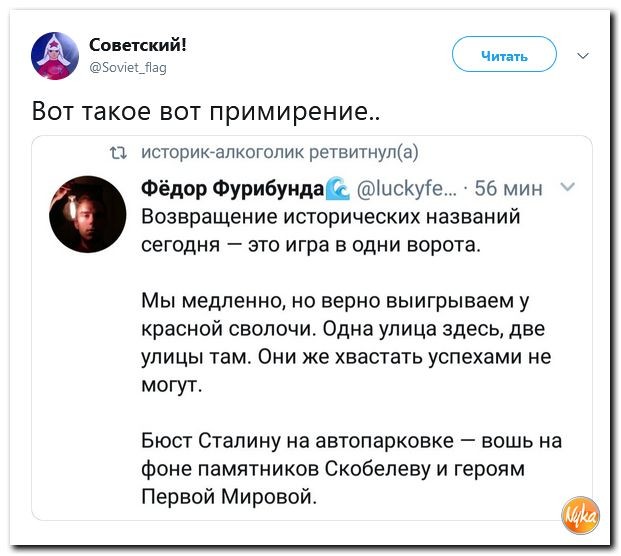The height and width of the screenshot is (556, 621).
Task: Click Фёдор Фурибунда's round avatar photo
Action: [x=88, y=214]
